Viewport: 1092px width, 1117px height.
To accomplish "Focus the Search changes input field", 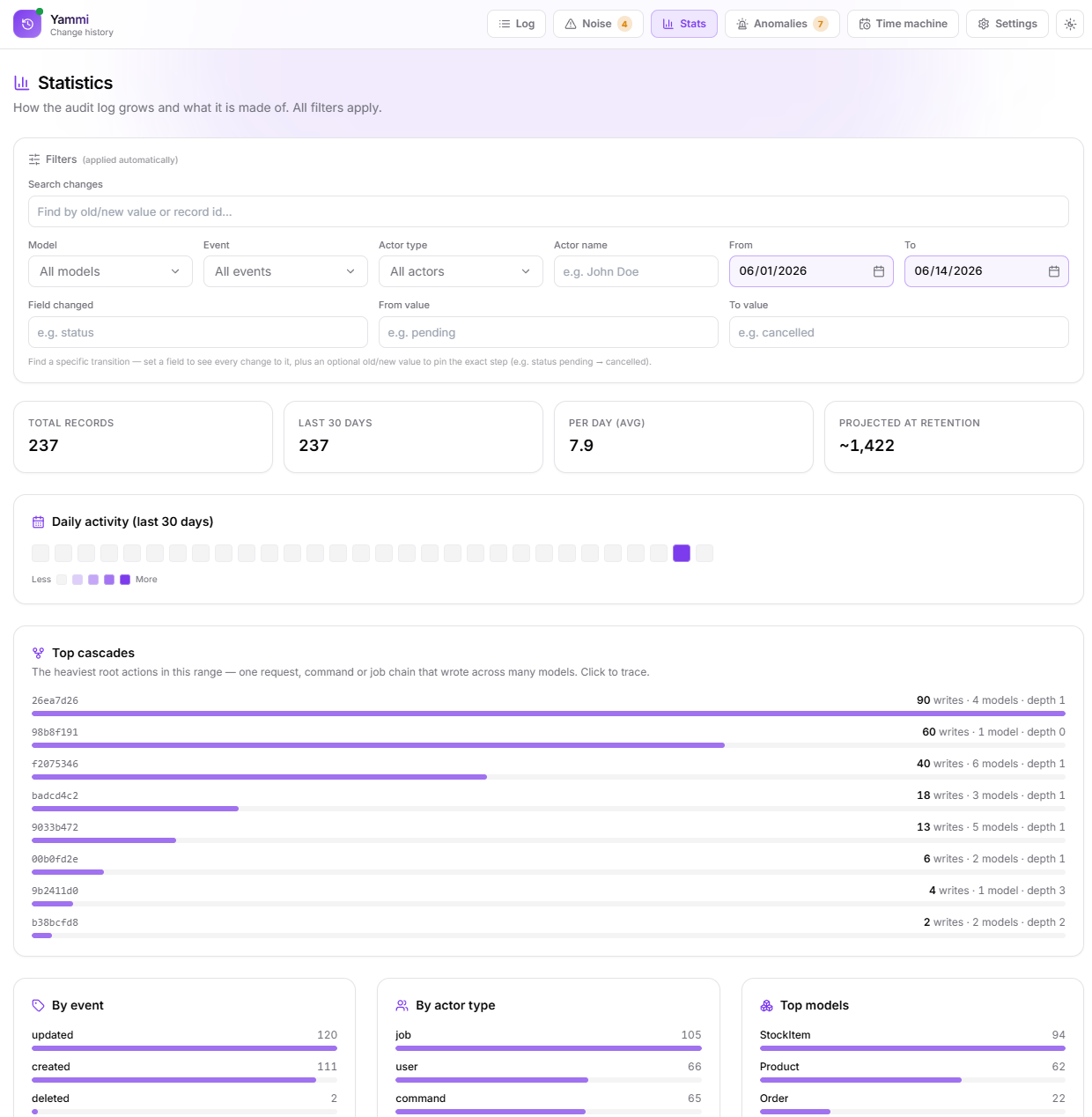I will (549, 211).
